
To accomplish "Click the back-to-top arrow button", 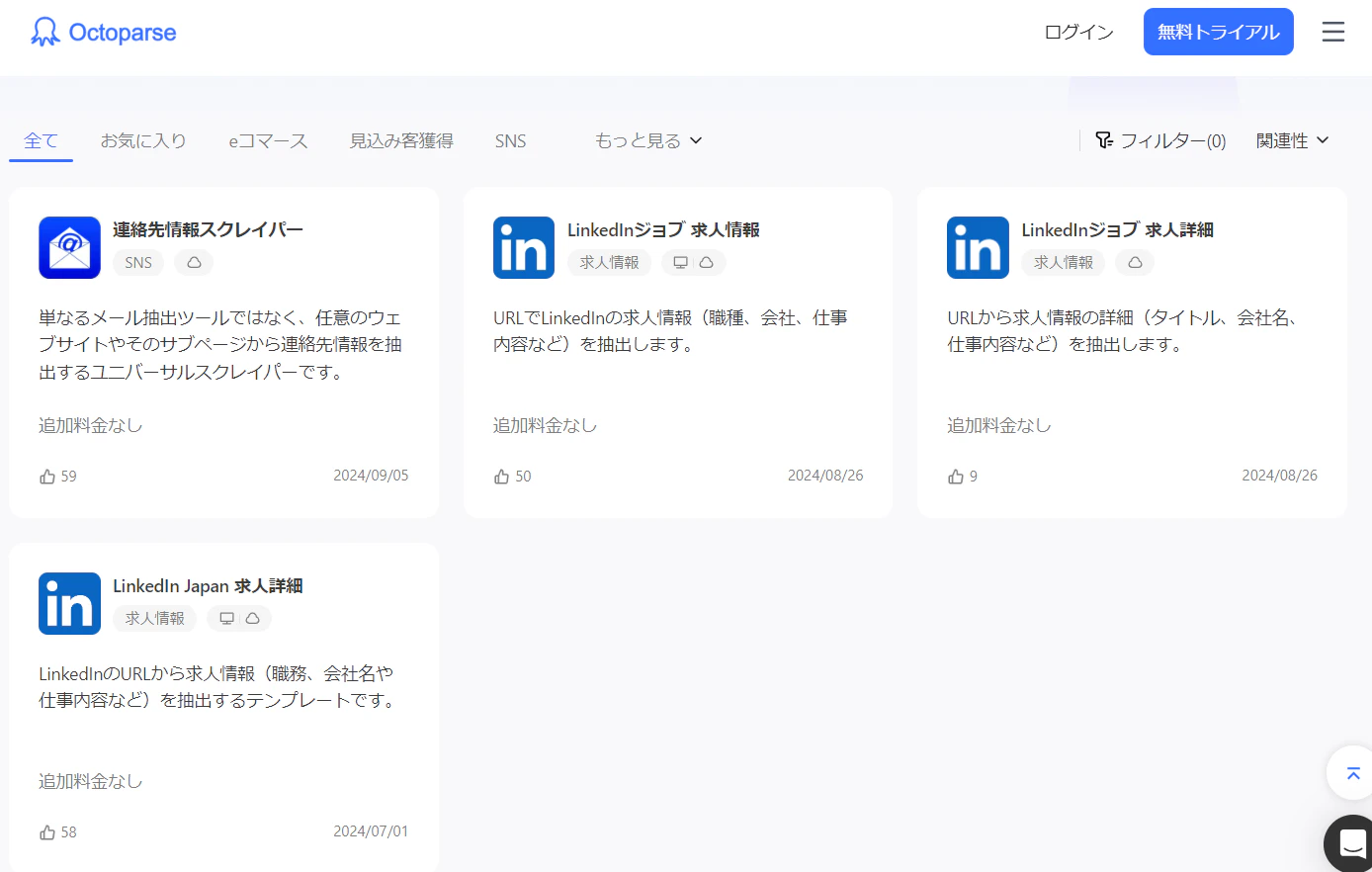I will [x=1352, y=772].
